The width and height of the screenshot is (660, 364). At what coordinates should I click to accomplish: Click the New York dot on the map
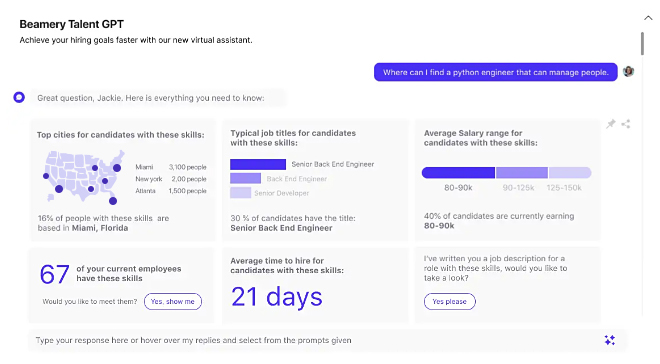[117, 168]
